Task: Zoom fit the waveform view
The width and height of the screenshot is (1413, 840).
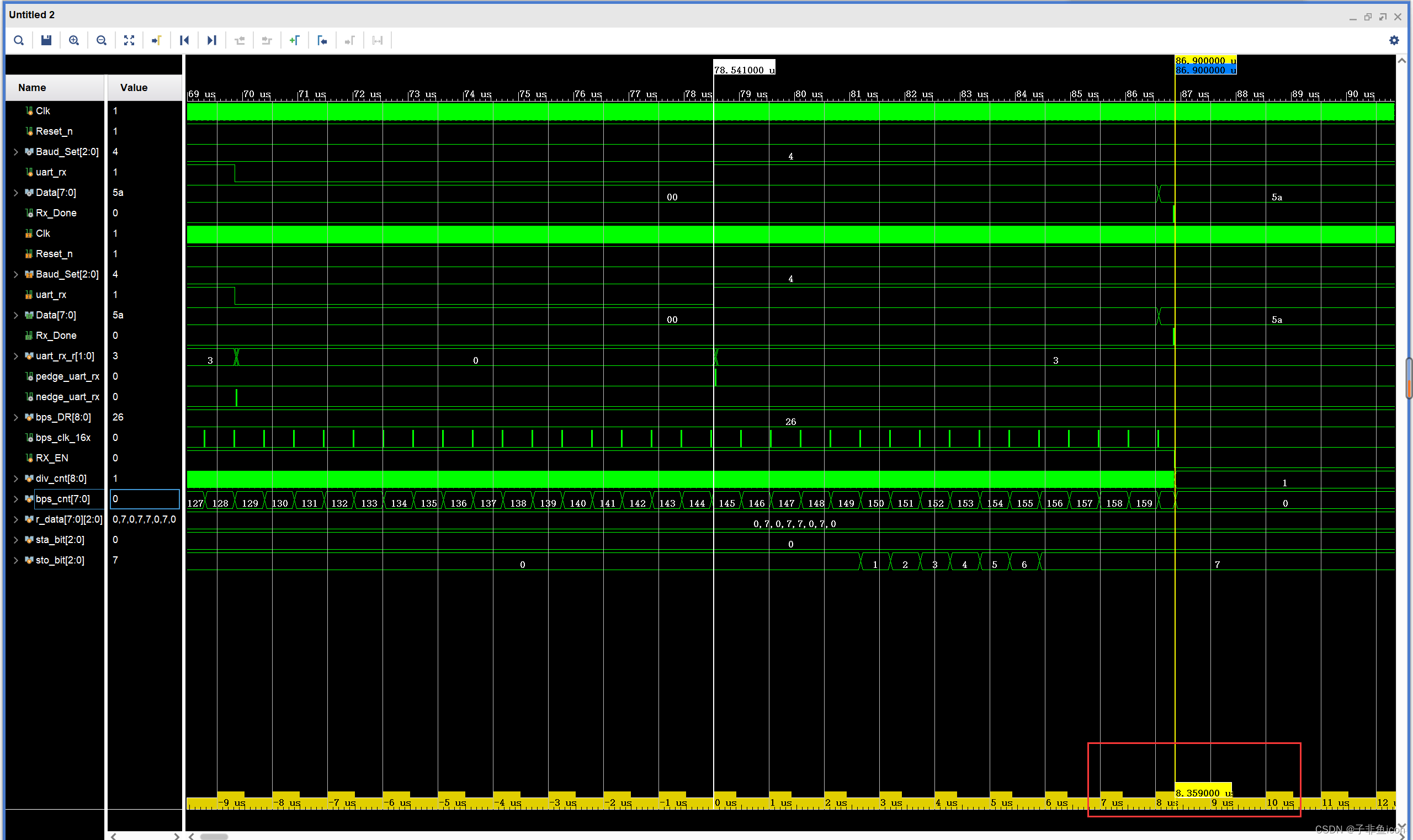Action: click(x=129, y=40)
